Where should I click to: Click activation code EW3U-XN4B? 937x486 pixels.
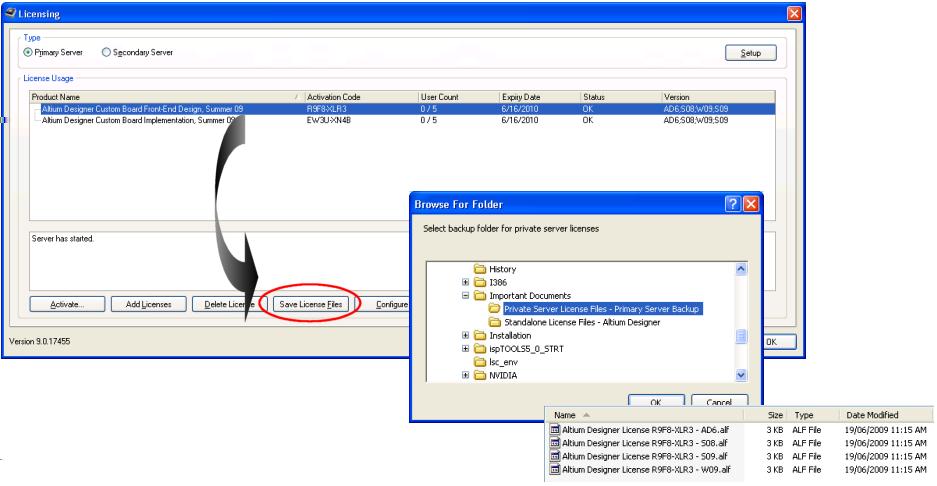(329, 120)
